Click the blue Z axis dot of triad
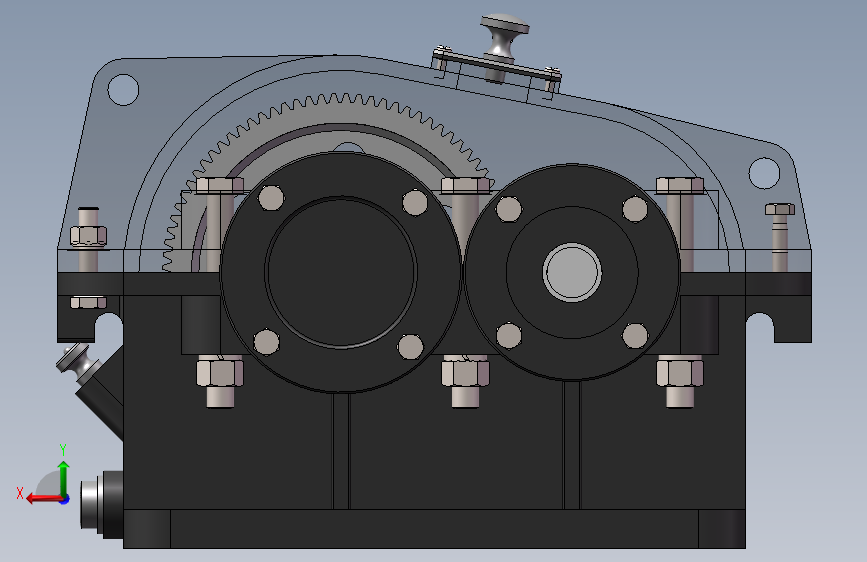This screenshot has width=867, height=562. [65, 499]
